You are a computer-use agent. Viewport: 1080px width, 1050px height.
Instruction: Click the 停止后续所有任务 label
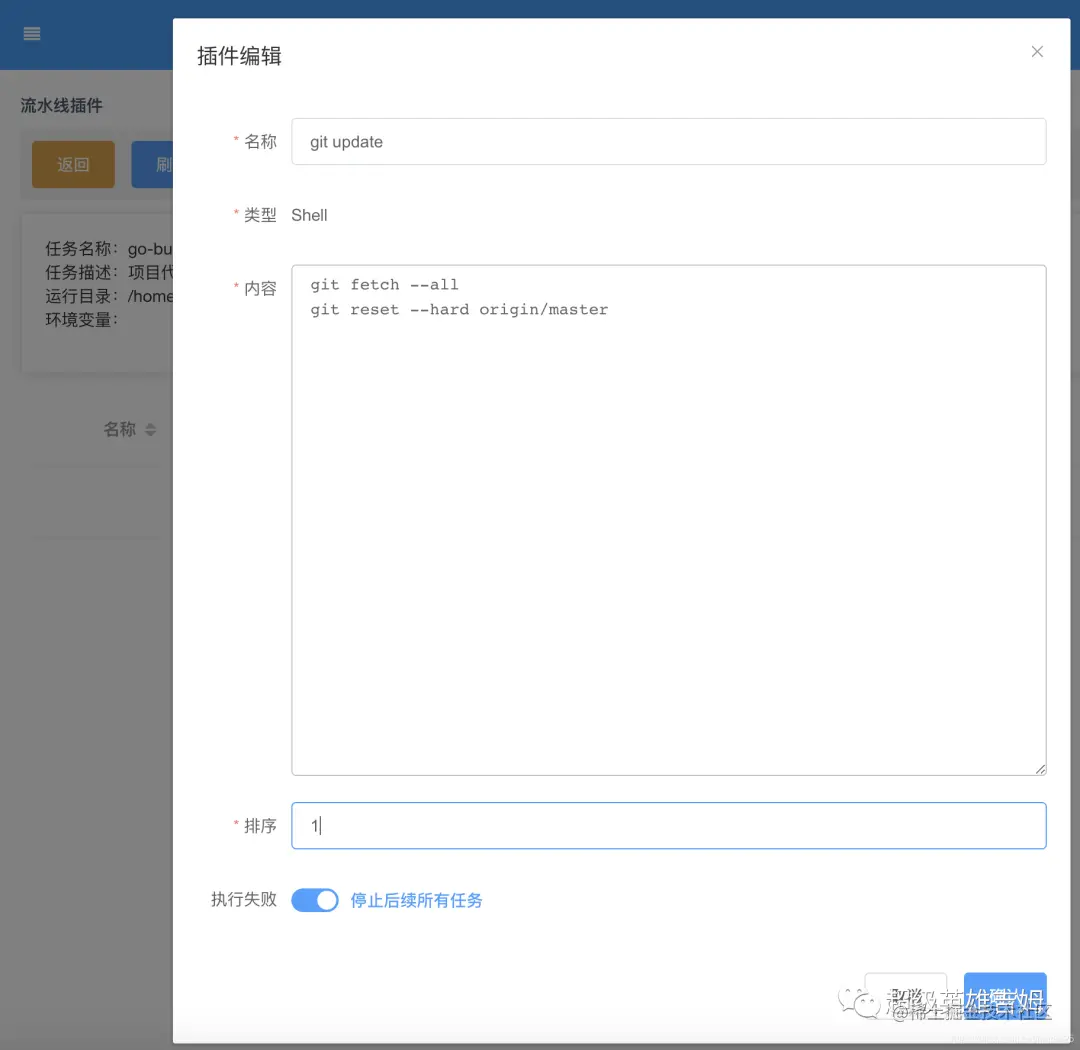pyautogui.click(x=416, y=900)
